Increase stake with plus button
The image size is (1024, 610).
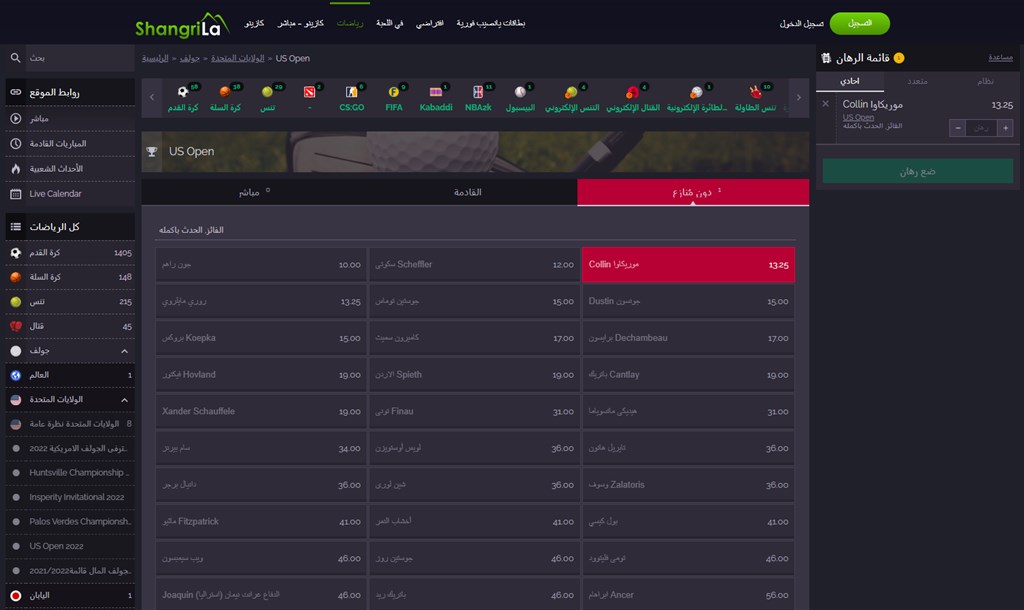[1006, 128]
